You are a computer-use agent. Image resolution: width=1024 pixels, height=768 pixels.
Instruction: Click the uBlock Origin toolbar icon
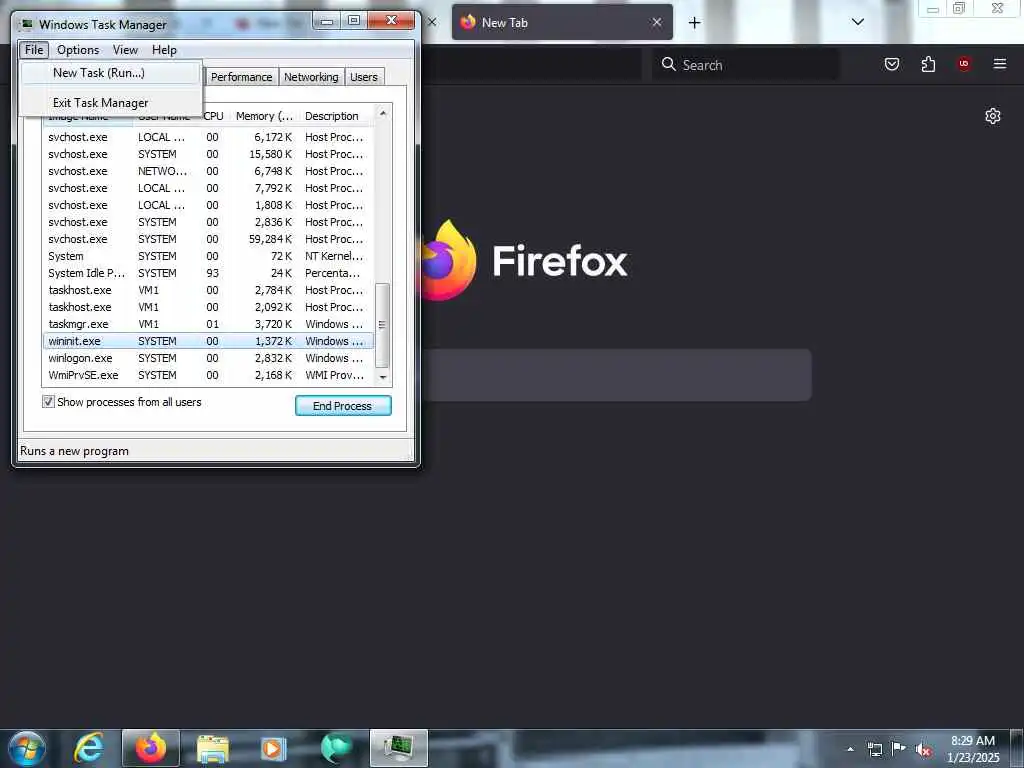coord(964,64)
